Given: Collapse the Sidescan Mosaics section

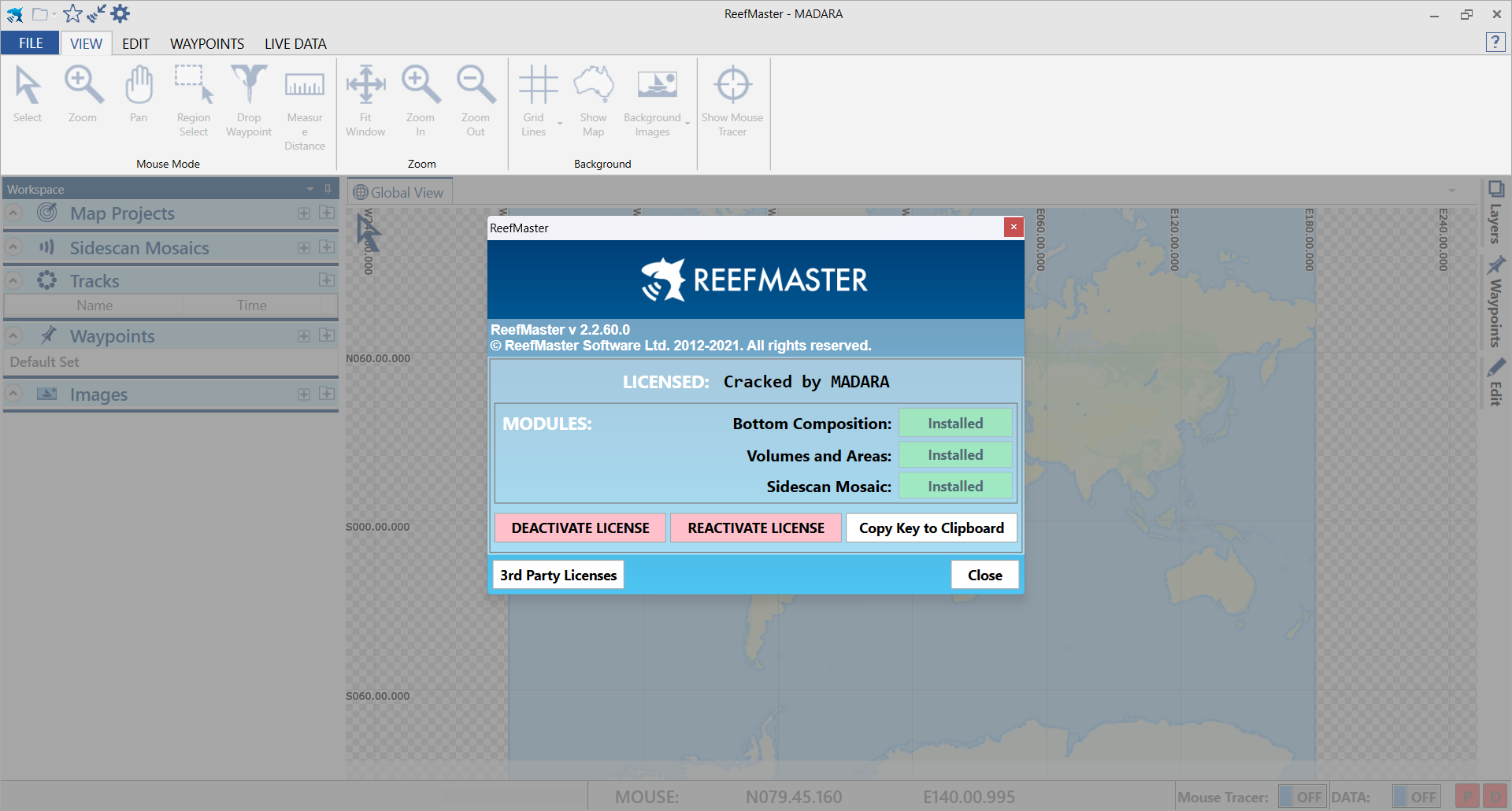Looking at the screenshot, I should [x=13, y=247].
